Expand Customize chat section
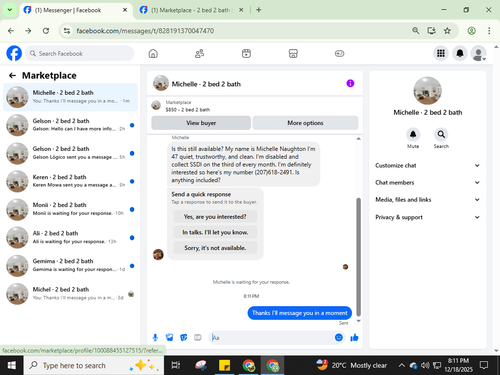This screenshot has width=500, height=375. click(x=427, y=166)
